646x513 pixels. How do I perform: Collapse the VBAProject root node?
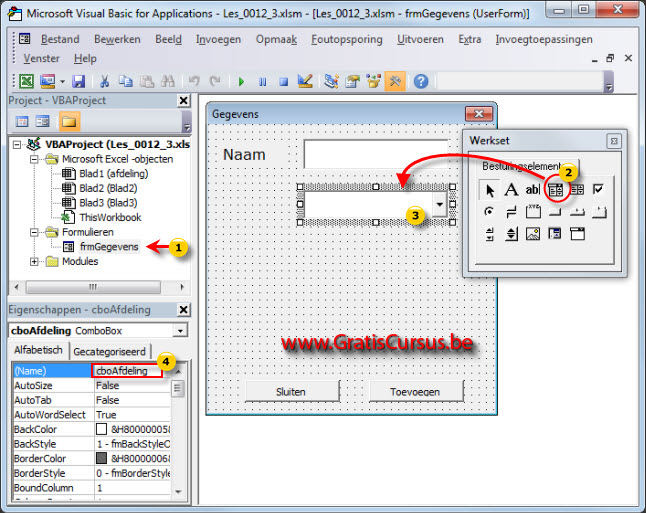point(17,145)
